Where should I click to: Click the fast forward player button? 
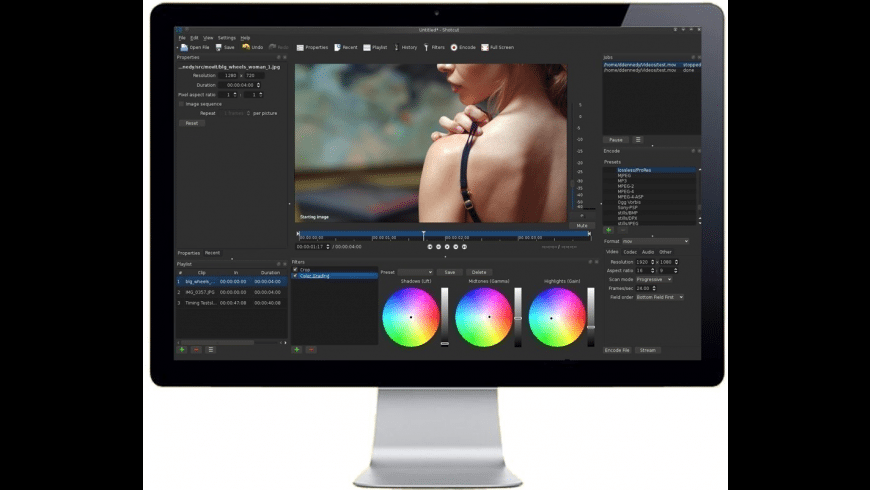click(456, 247)
